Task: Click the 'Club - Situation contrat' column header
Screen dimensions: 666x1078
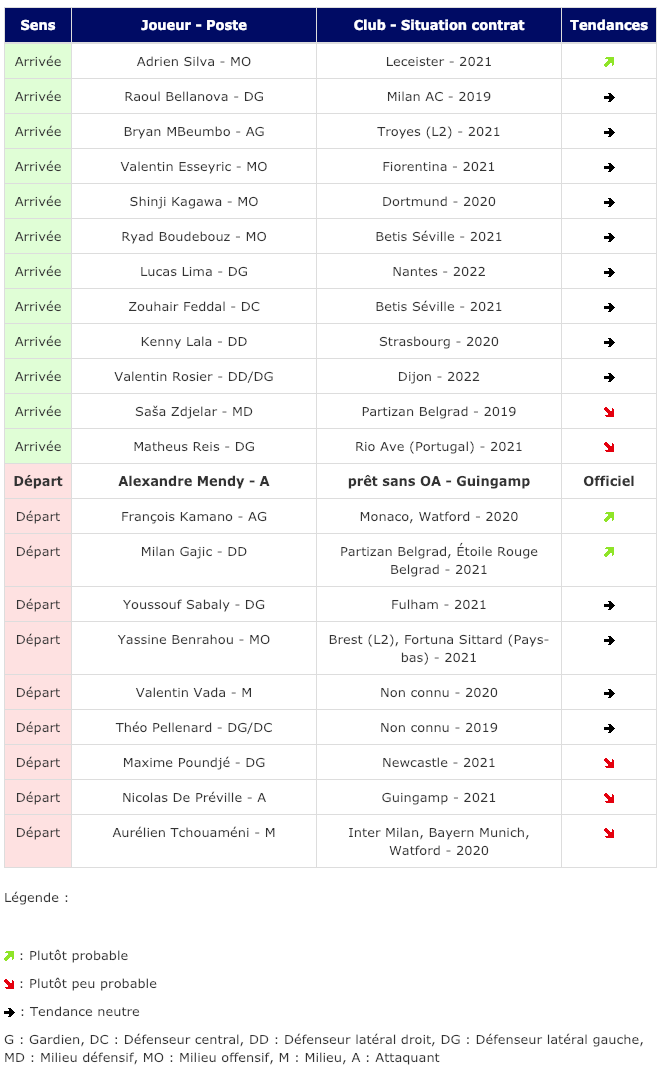Action: point(438,25)
